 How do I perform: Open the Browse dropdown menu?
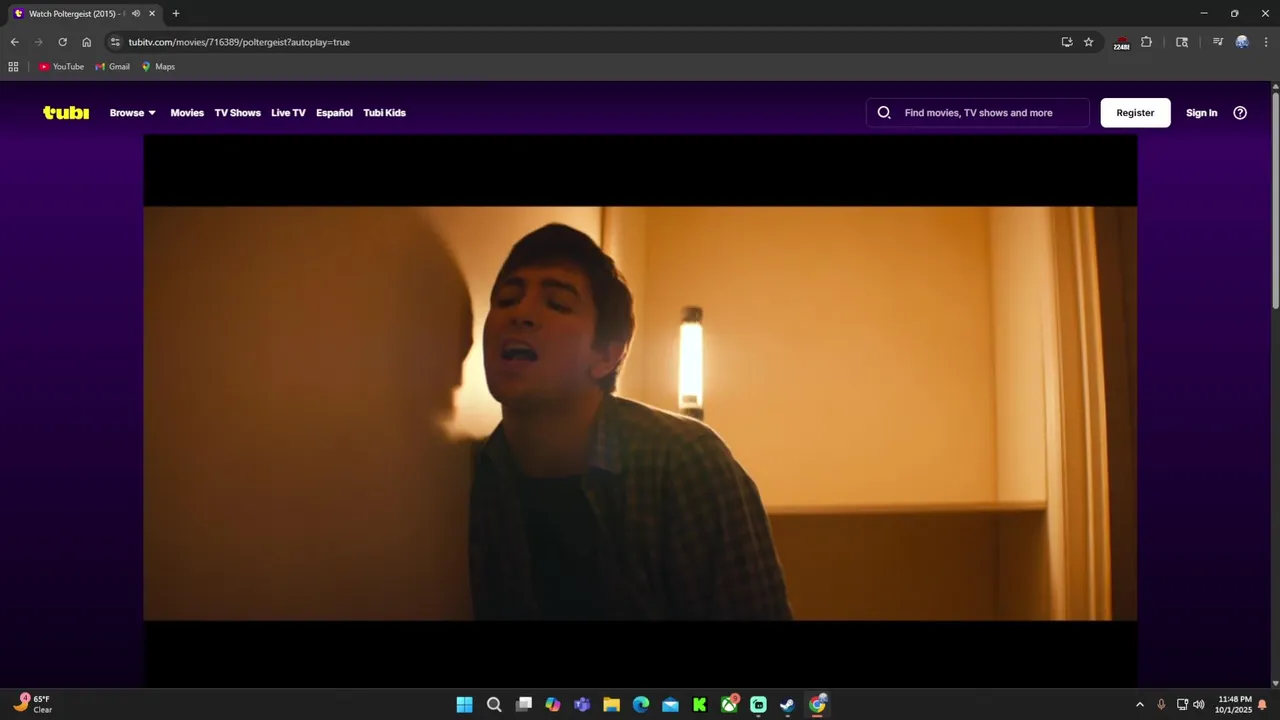pyautogui.click(x=132, y=113)
